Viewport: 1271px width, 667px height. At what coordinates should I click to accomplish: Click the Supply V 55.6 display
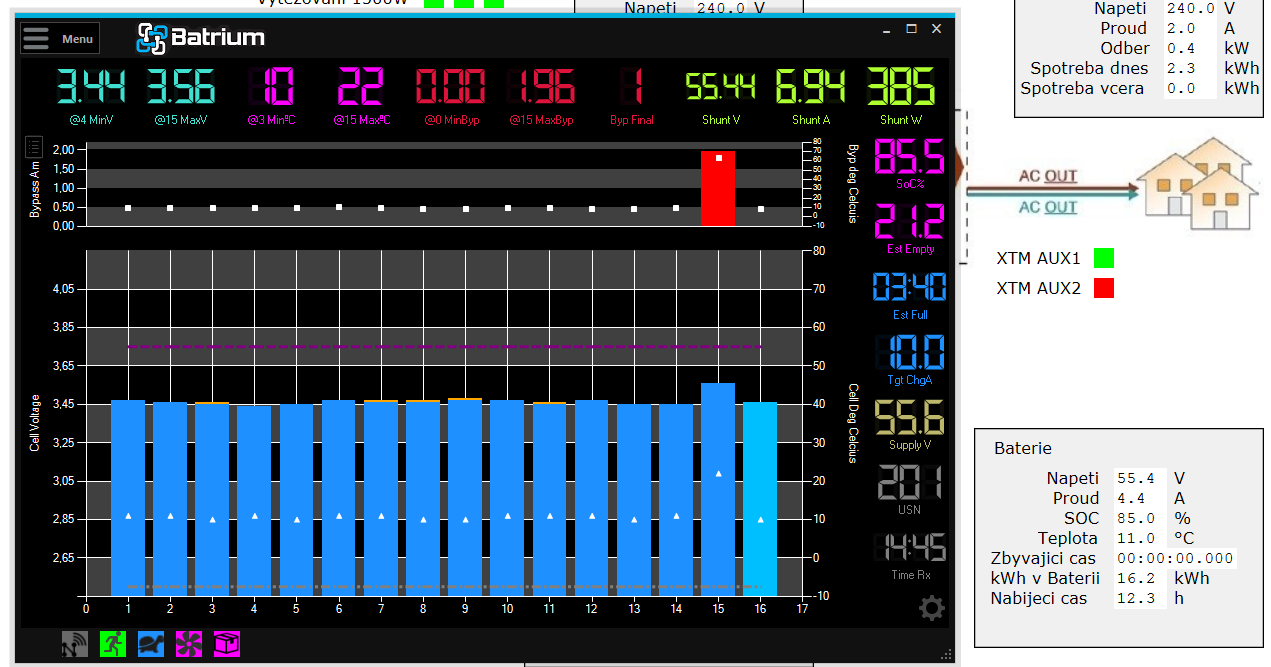pyautogui.click(x=910, y=416)
